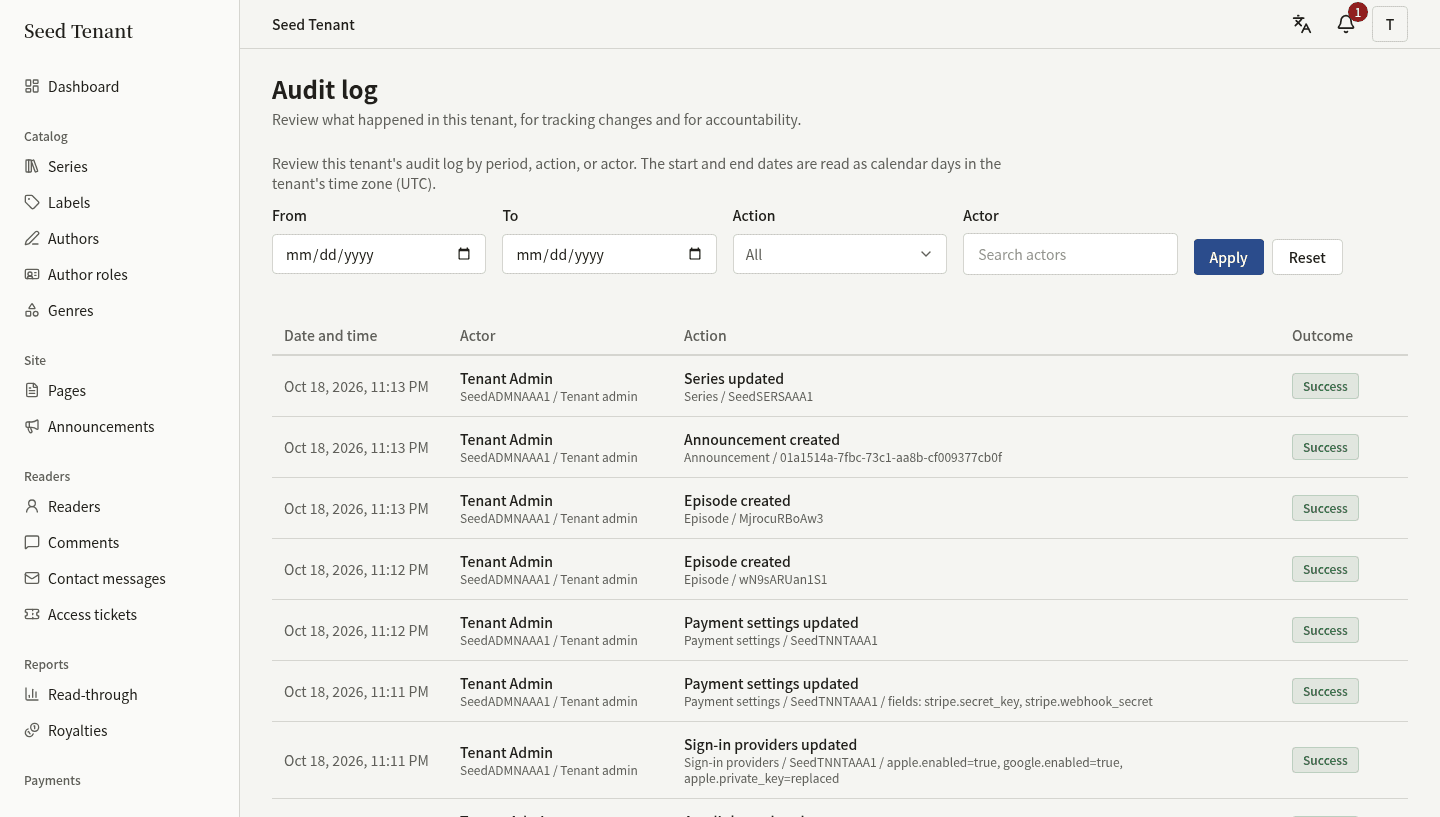Select the Sign-in providers updated entry

840,760
